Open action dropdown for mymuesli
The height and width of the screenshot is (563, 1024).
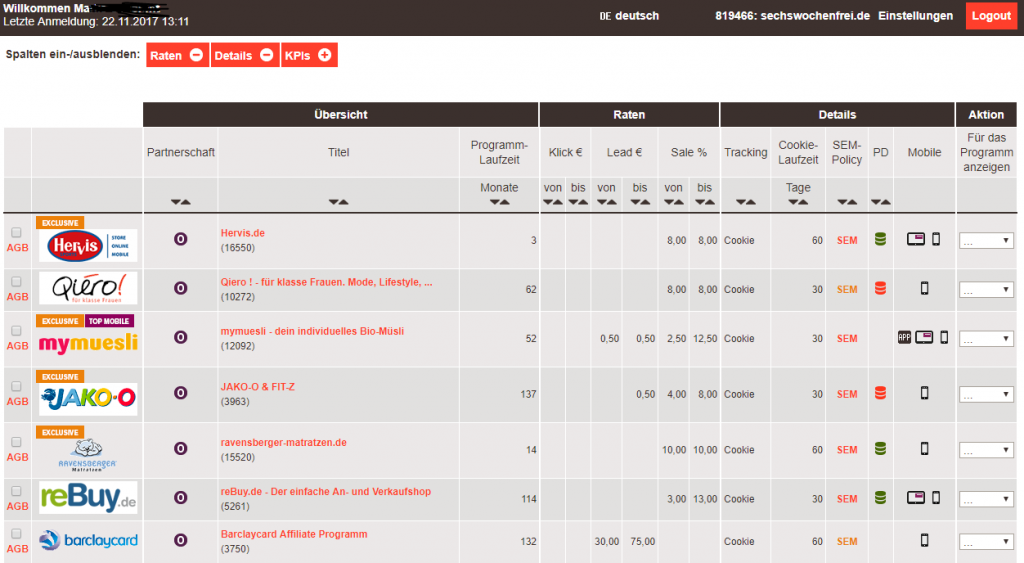pos(986,338)
